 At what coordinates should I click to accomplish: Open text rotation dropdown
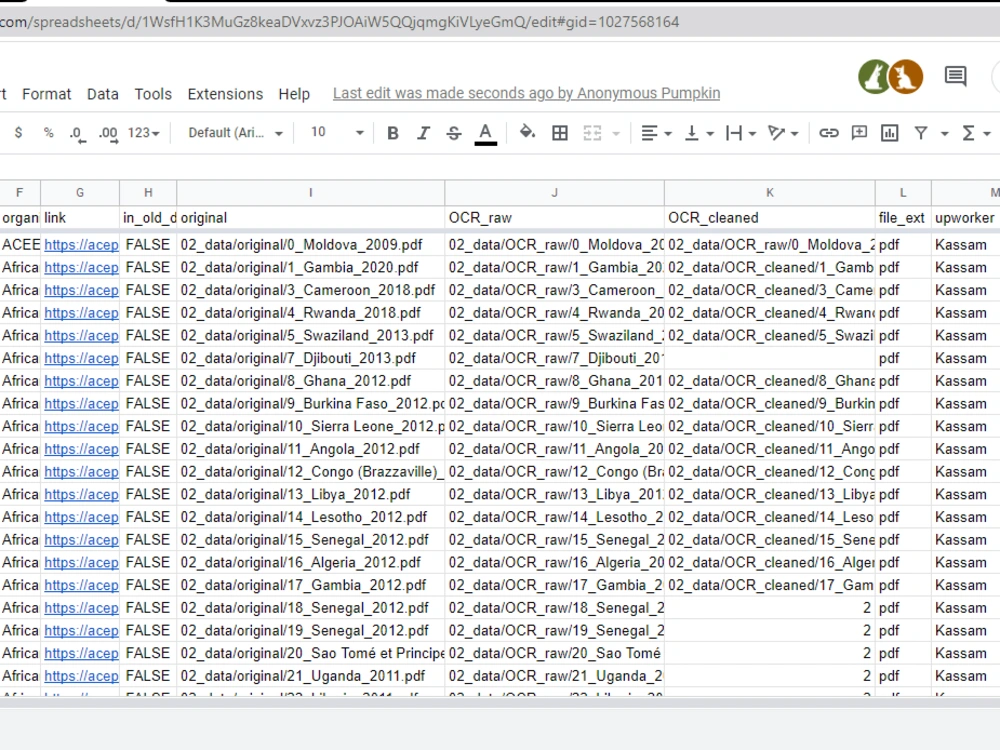(783, 133)
